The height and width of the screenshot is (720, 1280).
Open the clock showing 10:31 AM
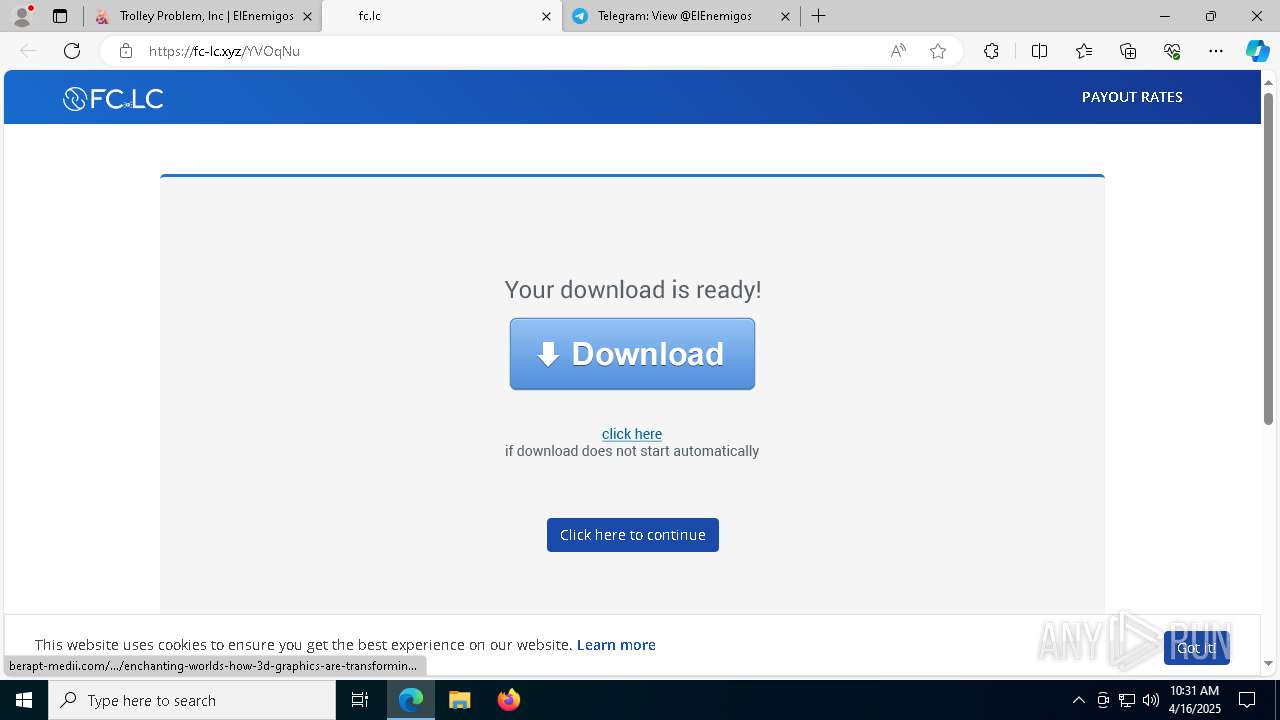pos(1195,700)
